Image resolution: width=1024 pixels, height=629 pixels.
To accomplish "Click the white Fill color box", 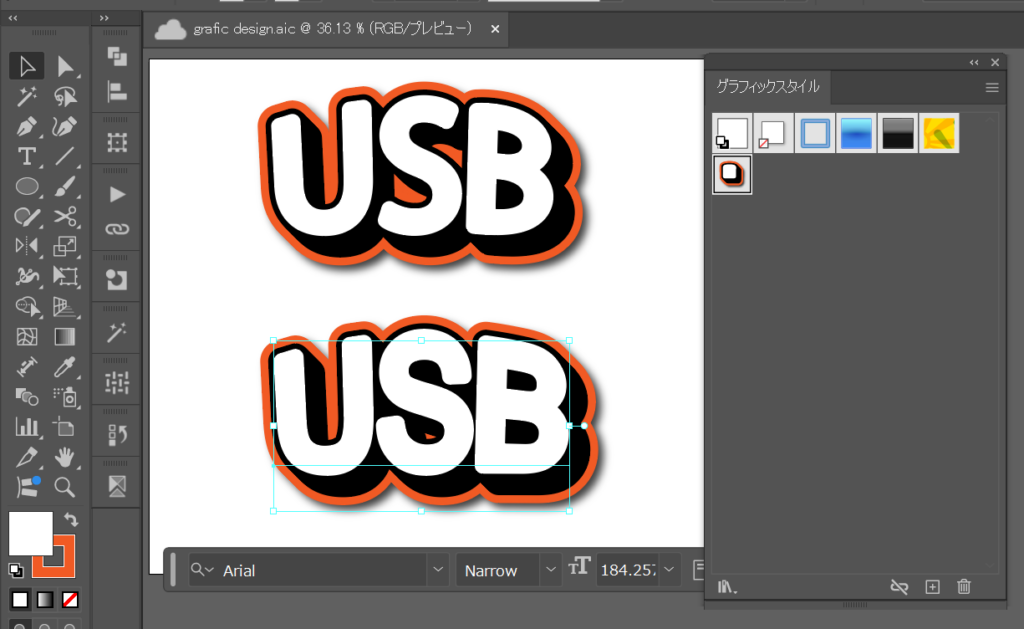I will click(30, 533).
